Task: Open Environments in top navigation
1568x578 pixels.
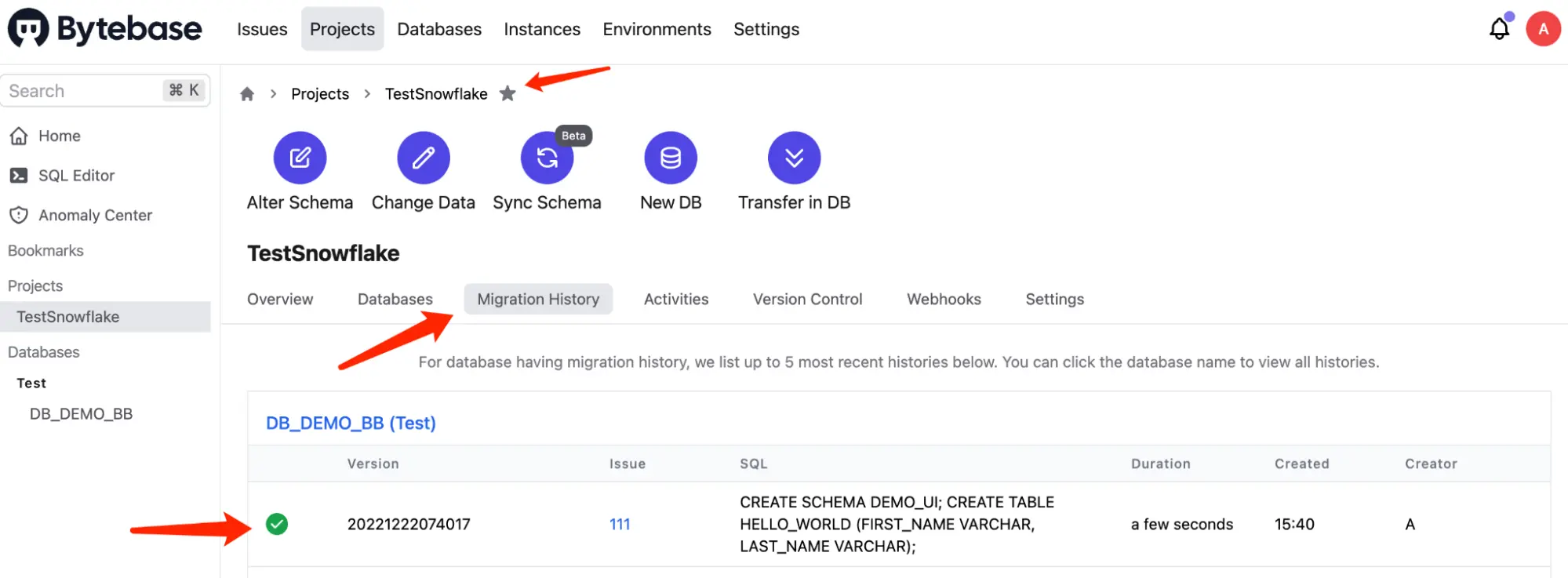Action: [x=657, y=29]
